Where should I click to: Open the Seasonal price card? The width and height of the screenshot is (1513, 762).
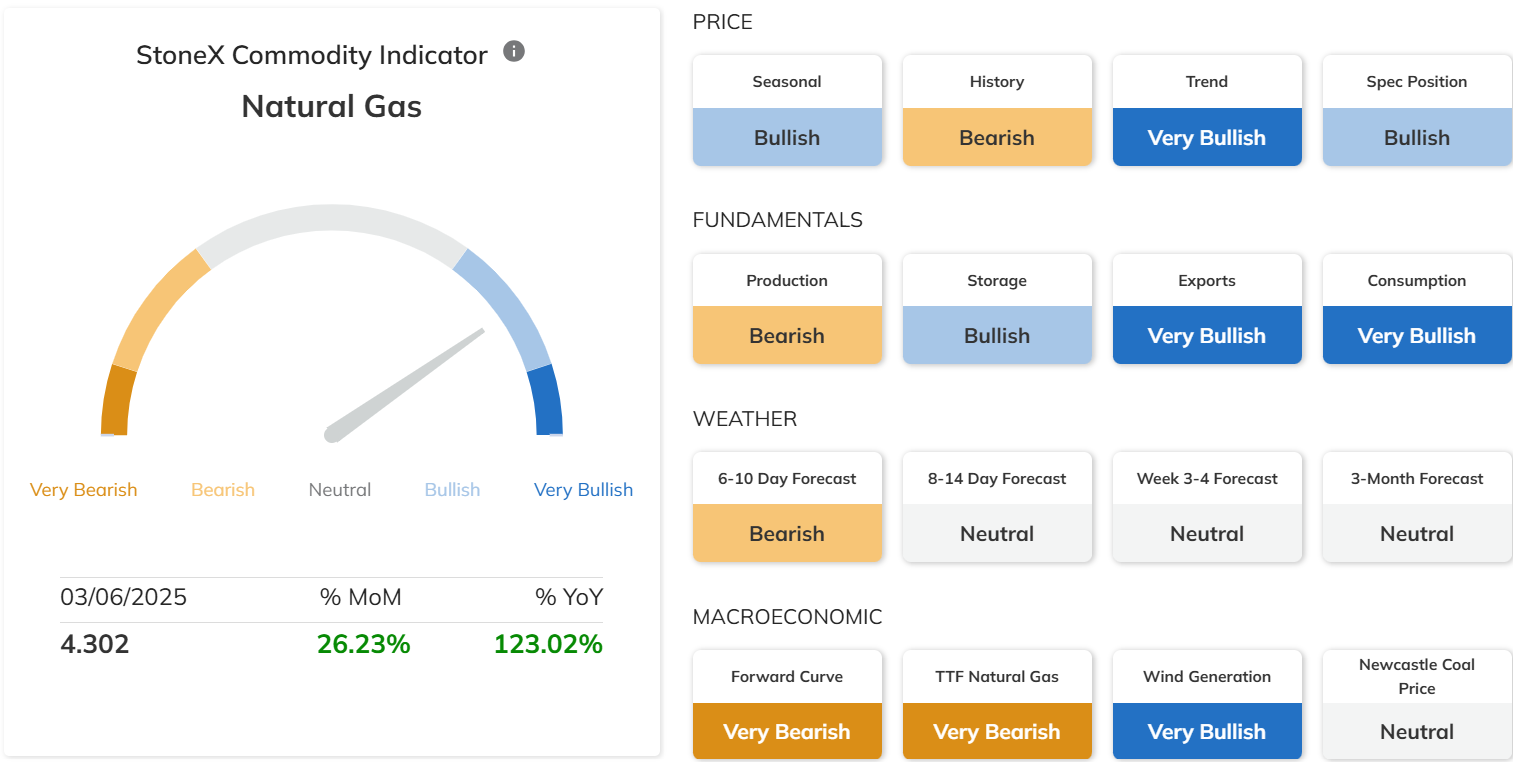pyautogui.click(x=787, y=110)
